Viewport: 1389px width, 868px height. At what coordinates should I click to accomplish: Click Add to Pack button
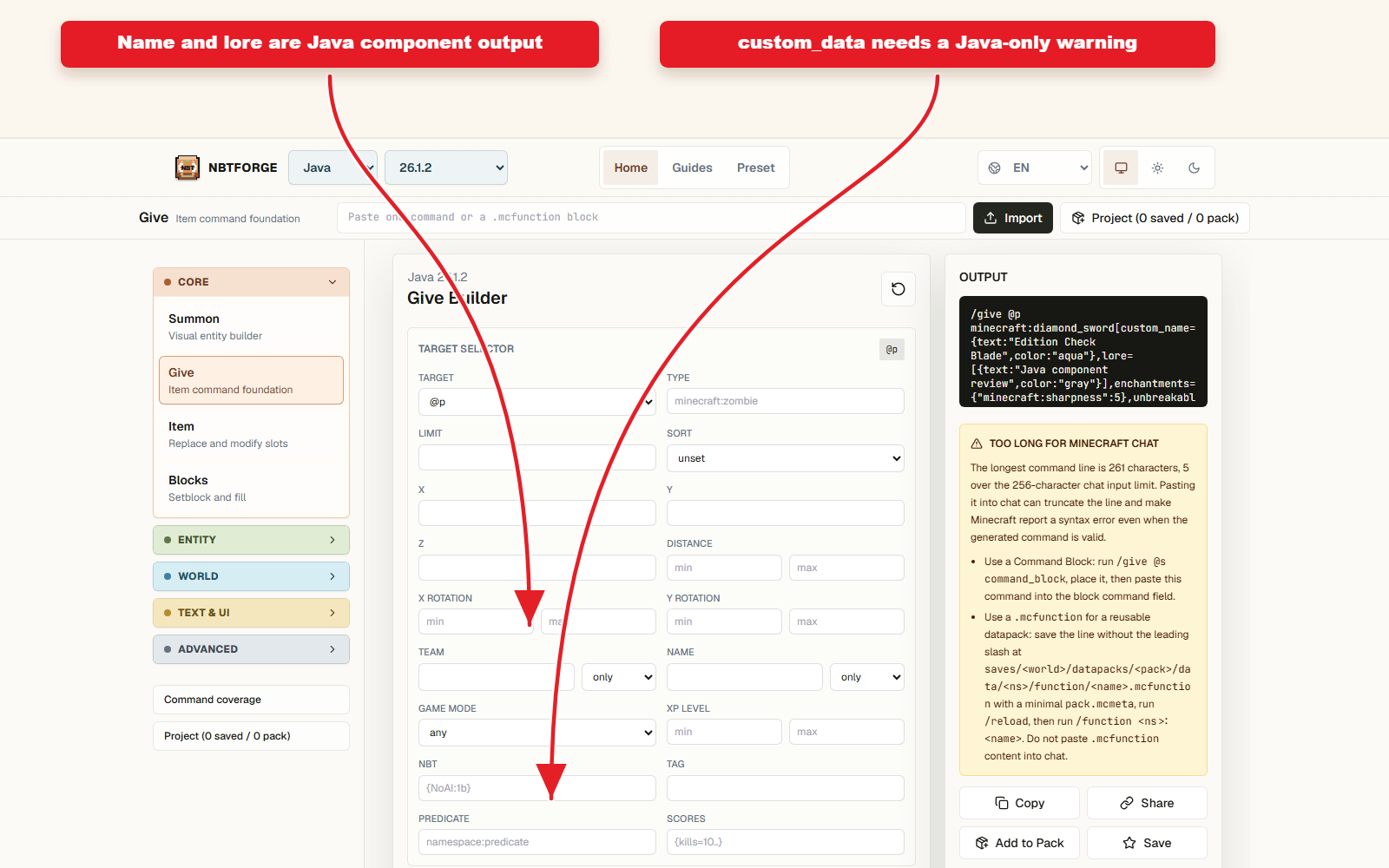coord(1019,843)
